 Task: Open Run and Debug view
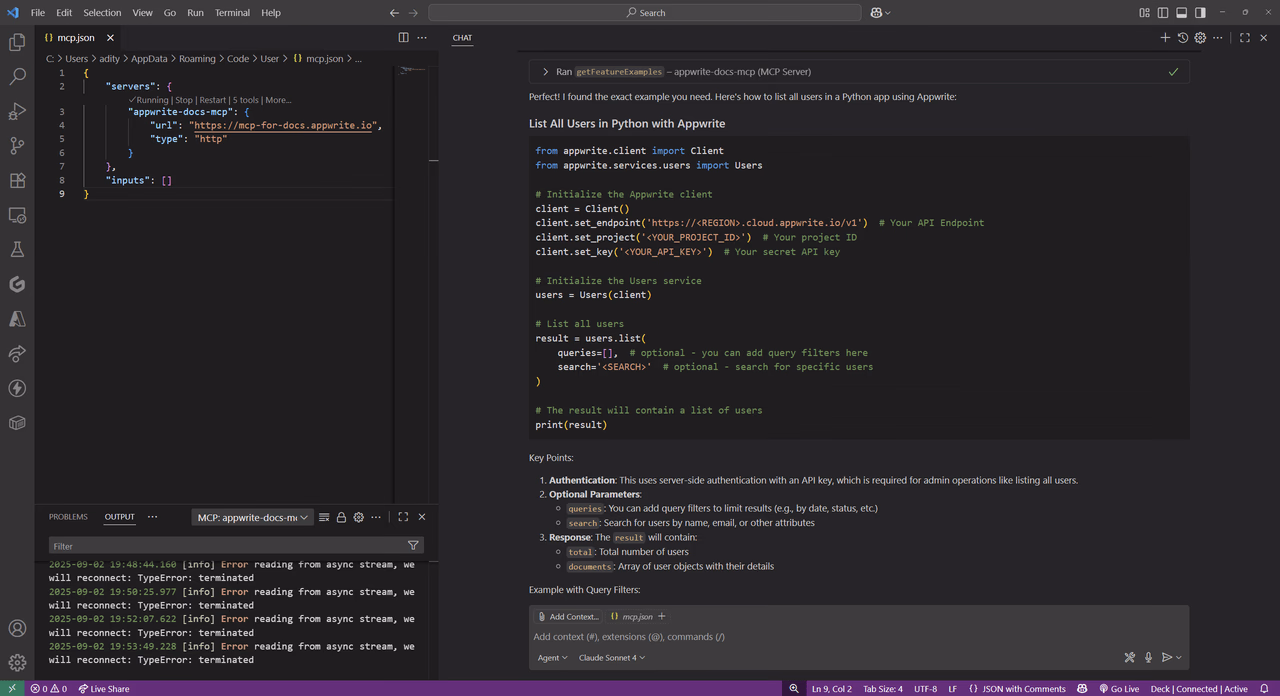17,111
